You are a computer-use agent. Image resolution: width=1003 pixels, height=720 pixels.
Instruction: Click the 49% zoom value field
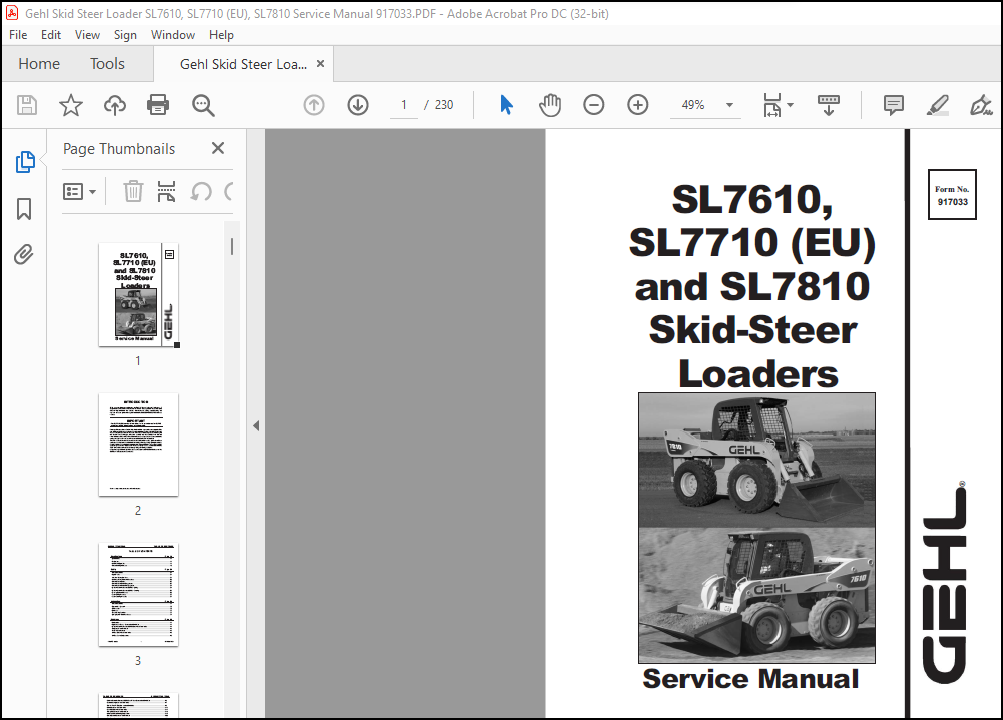coord(693,105)
